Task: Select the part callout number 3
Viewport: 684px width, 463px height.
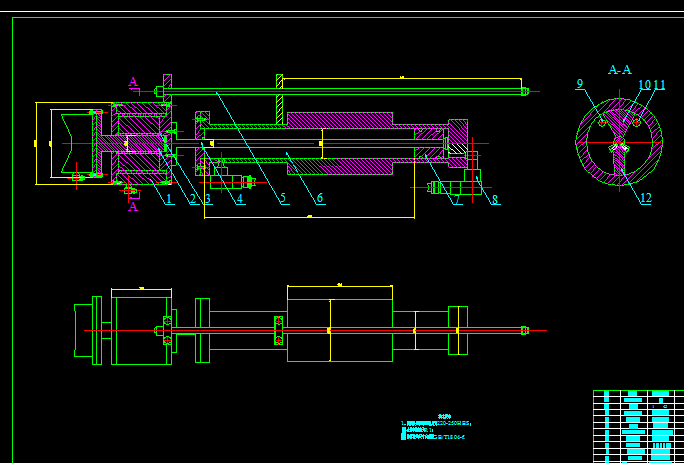Action: tap(208, 199)
